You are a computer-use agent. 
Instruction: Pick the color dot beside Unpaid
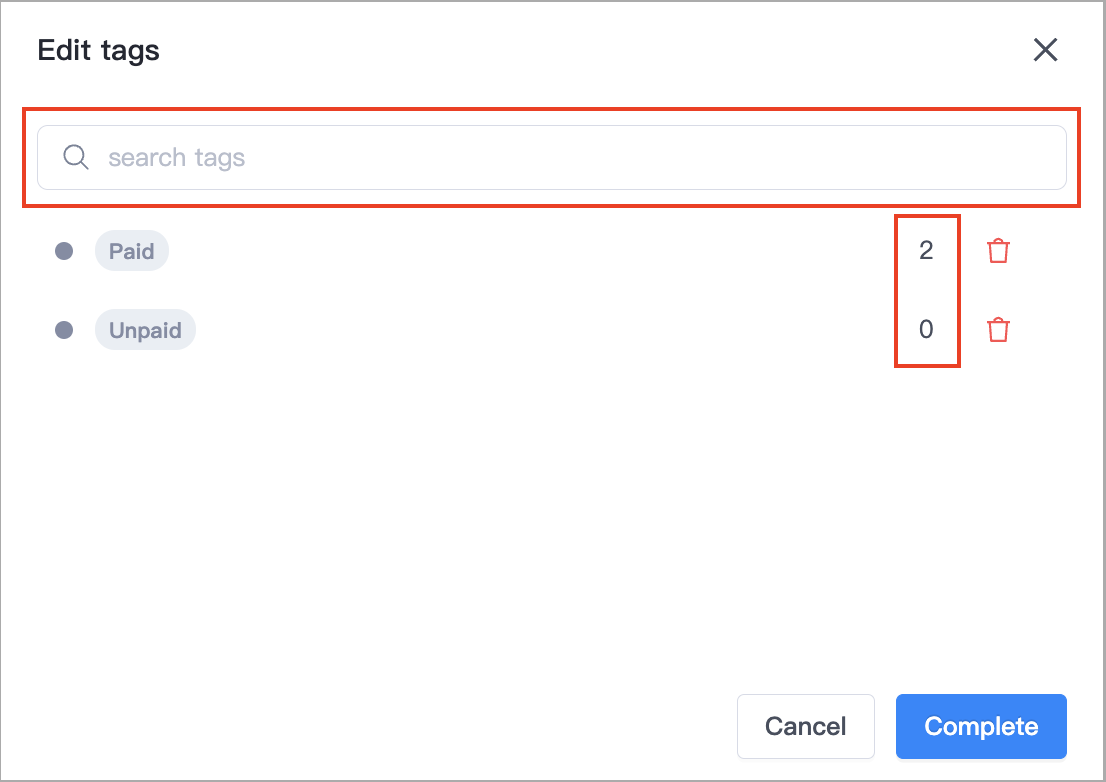[64, 330]
